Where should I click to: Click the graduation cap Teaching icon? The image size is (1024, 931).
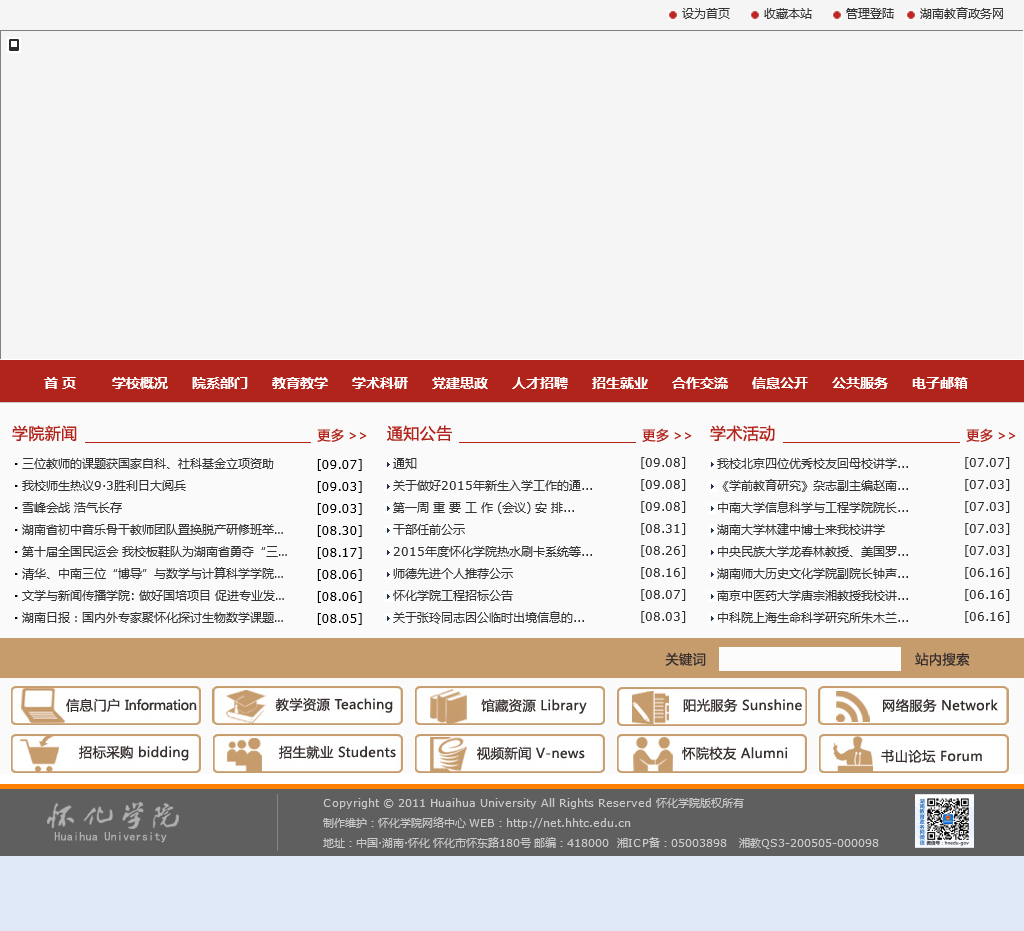[x=244, y=706]
